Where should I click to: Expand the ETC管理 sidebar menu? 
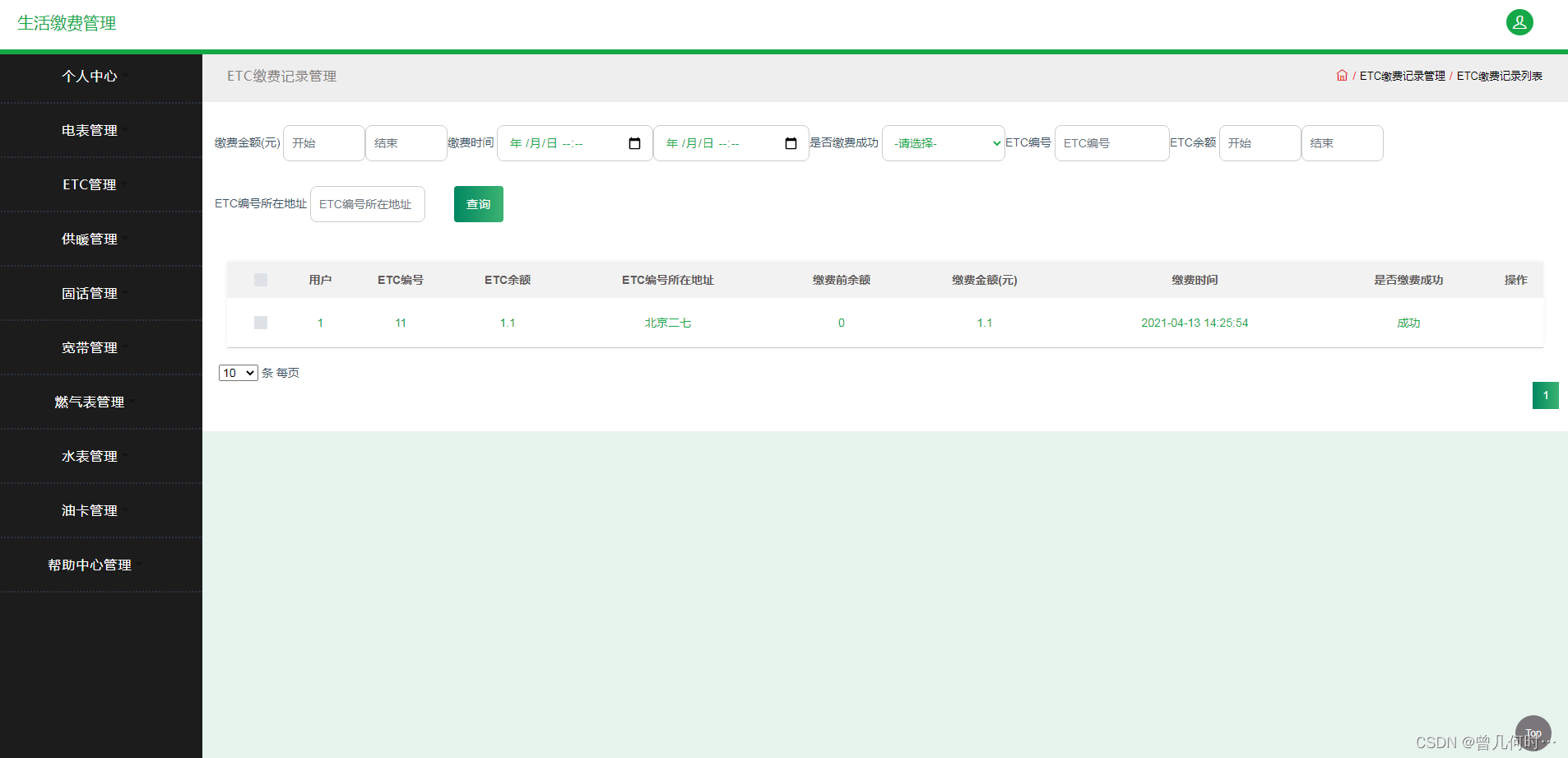pos(90,185)
